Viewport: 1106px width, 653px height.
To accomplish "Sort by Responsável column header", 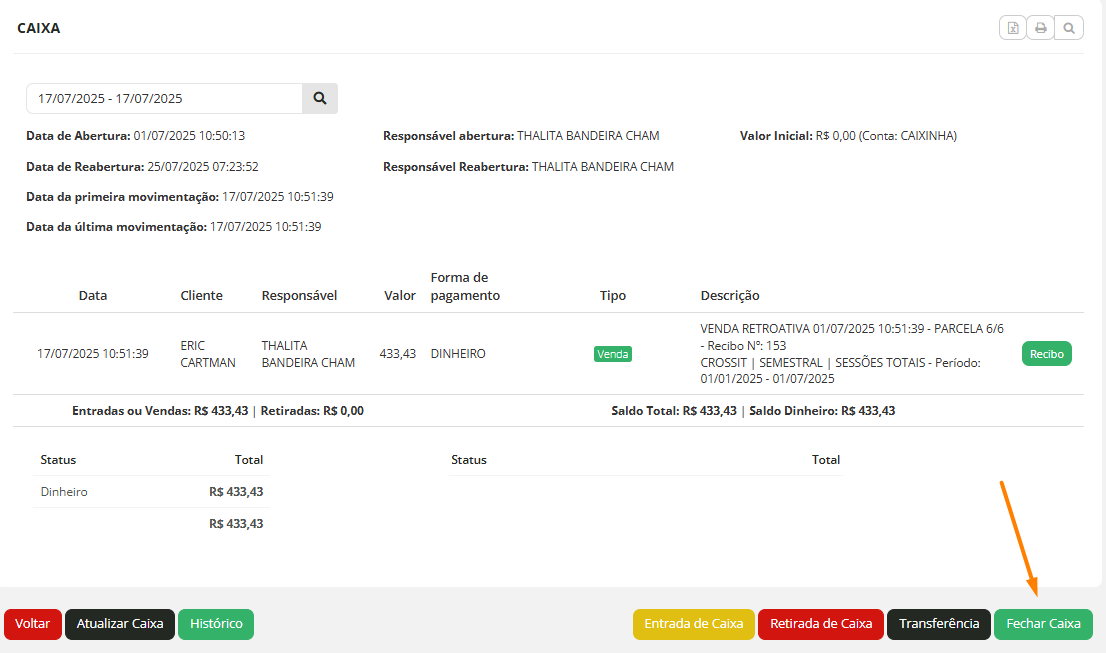I will pyautogui.click(x=299, y=295).
